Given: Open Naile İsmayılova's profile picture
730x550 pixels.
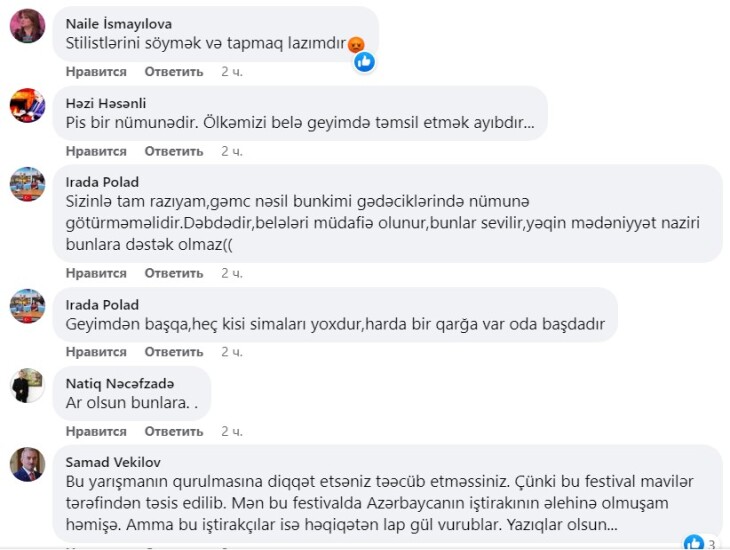Looking at the screenshot, I should pos(27,26).
